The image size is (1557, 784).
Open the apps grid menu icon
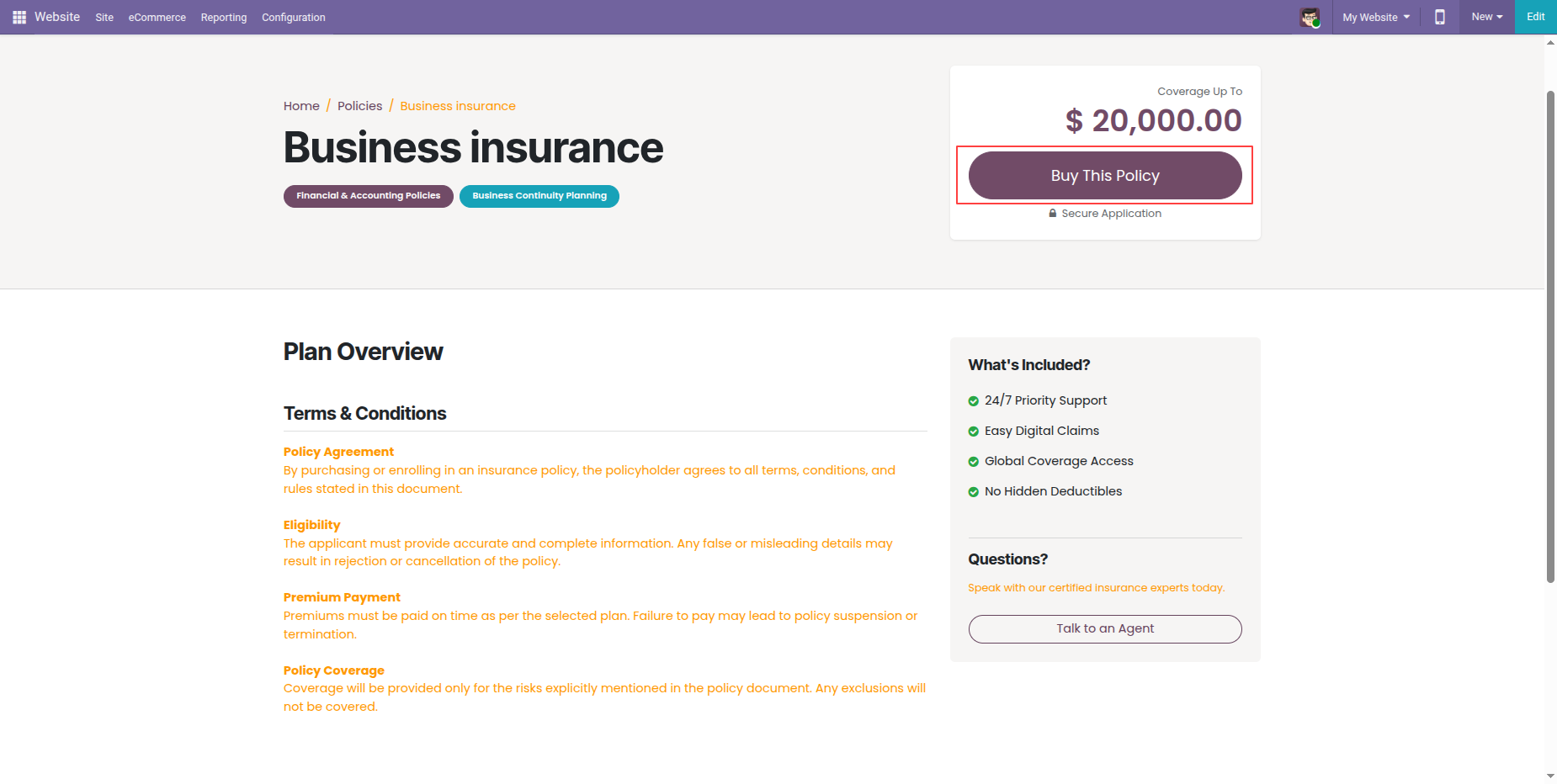(x=19, y=17)
